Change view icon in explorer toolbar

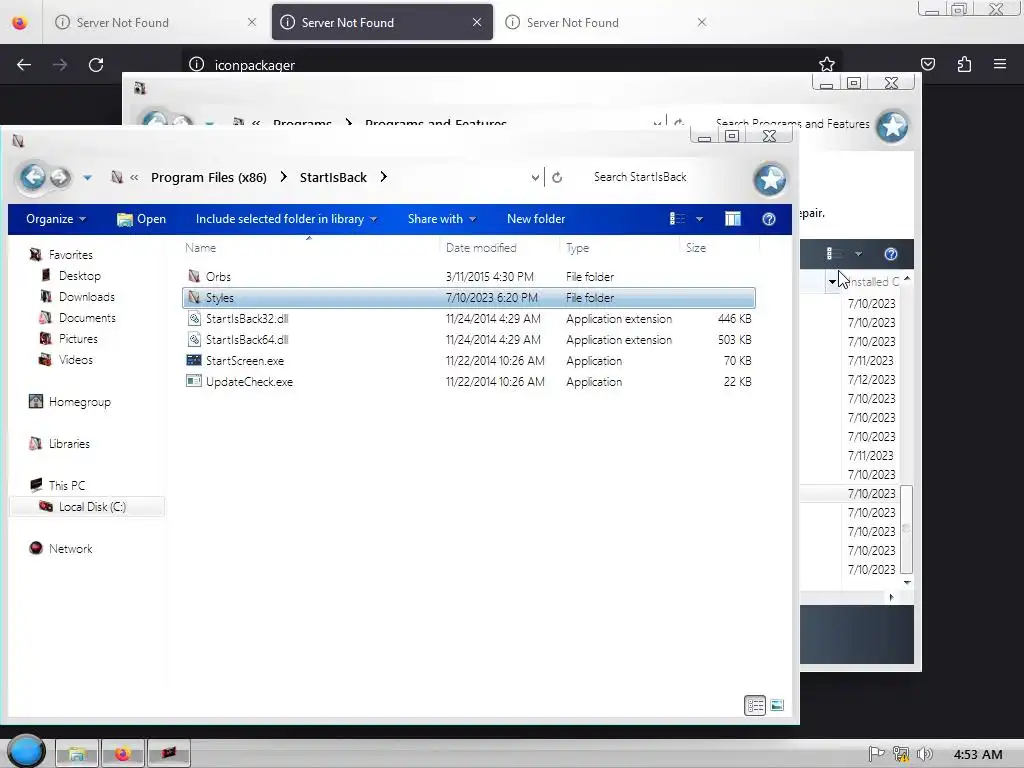tap(677, 219)
